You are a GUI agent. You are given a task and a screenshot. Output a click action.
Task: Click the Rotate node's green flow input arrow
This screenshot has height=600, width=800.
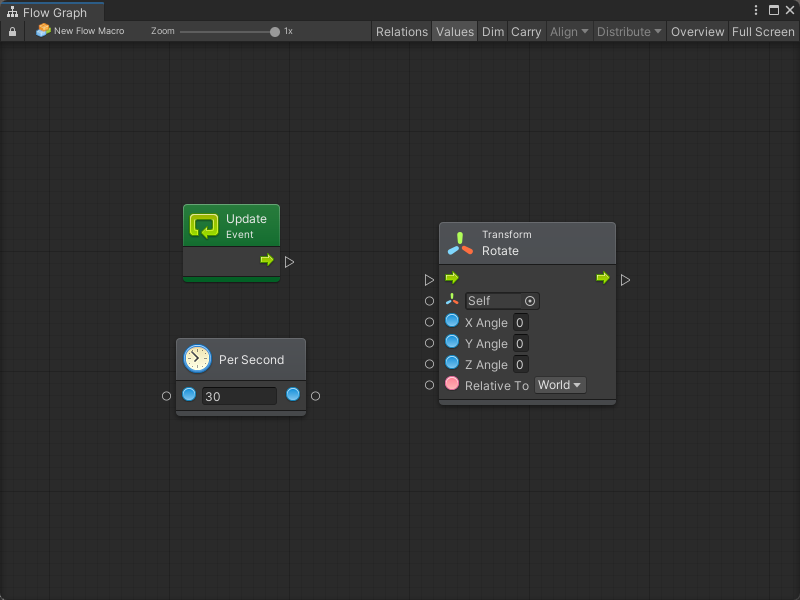[452, 278]
